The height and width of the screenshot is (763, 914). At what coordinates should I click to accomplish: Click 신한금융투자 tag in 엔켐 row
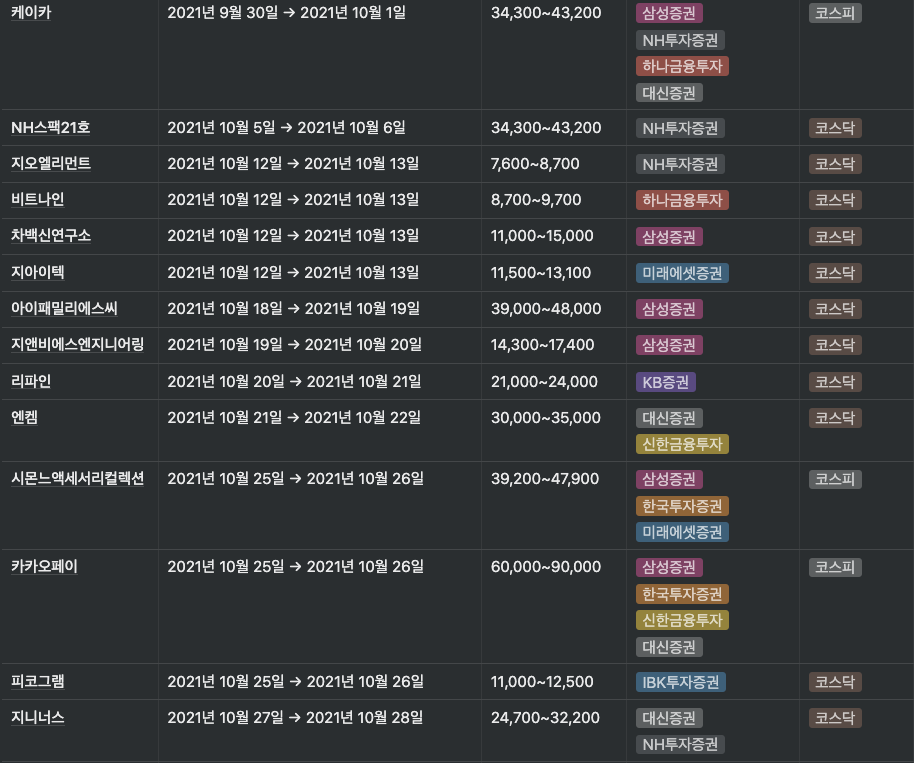(682, 444)
